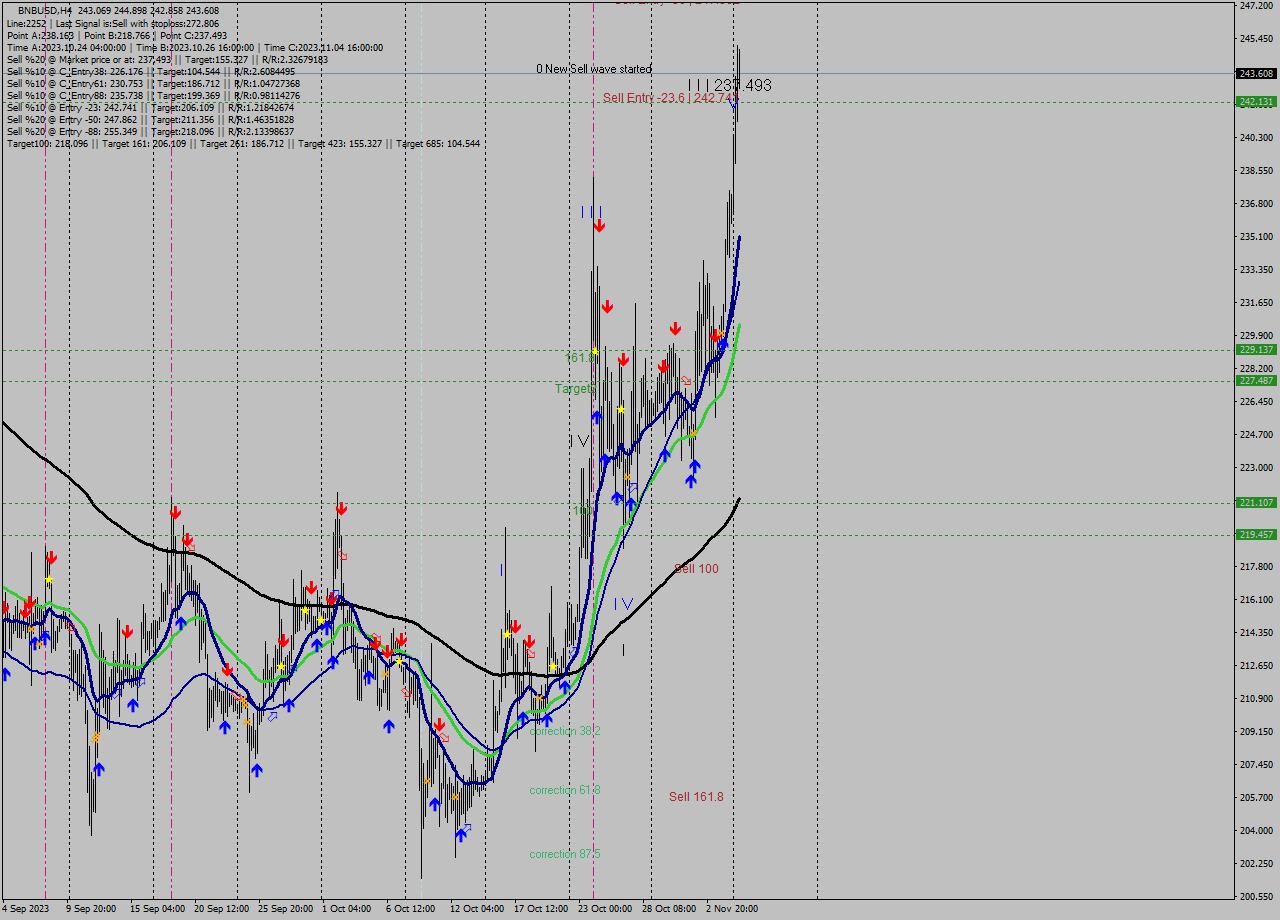Select the hollow arrow marker near the 12 Oct low

(x=467, y=827)
